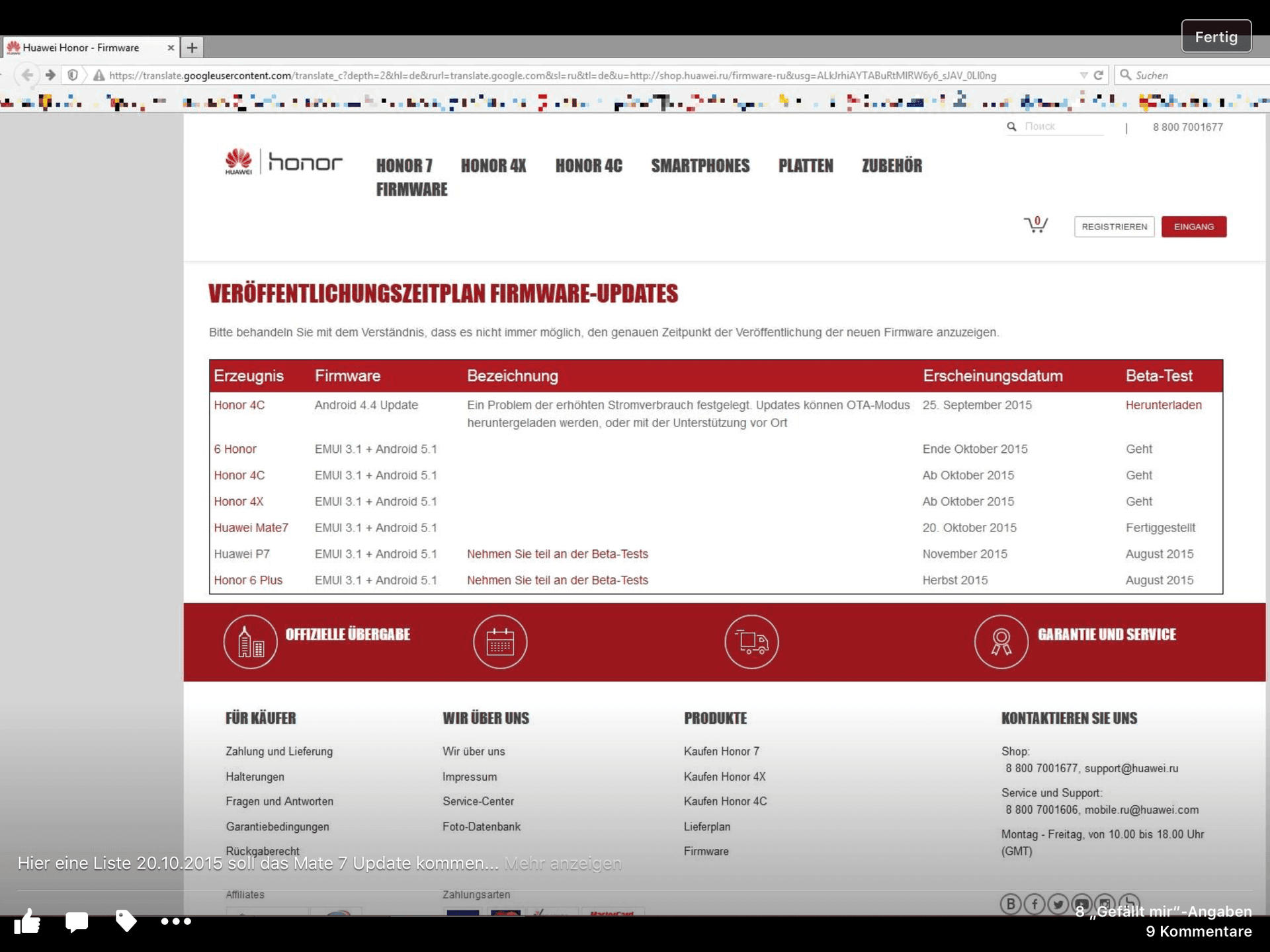Open a new browser tab with plus
The width and height of the screenshot is (1270, 952).
pos(192,48)
